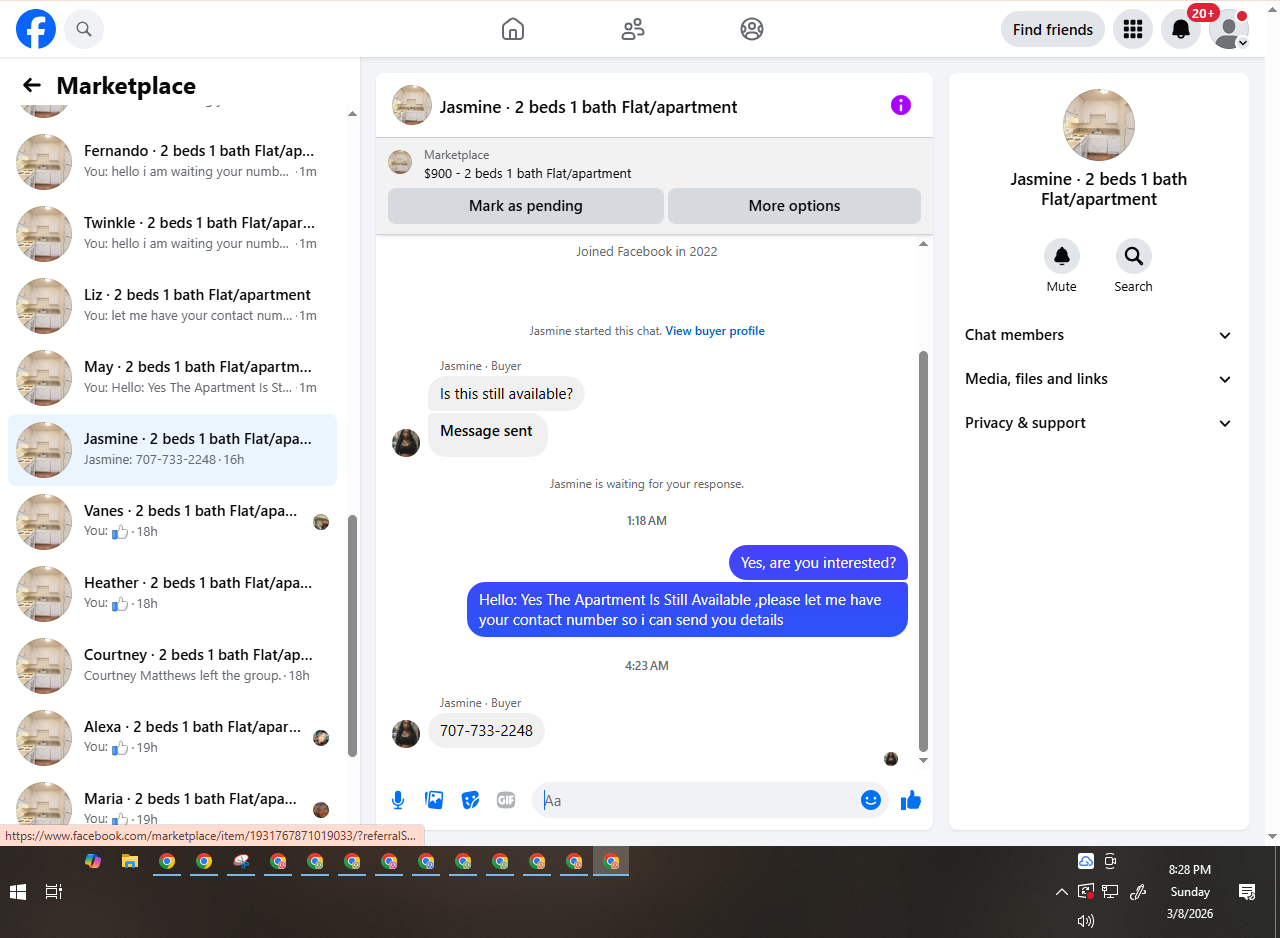
Task: Open the volume speaker tray icon
Action: (x=1086, y=920)
